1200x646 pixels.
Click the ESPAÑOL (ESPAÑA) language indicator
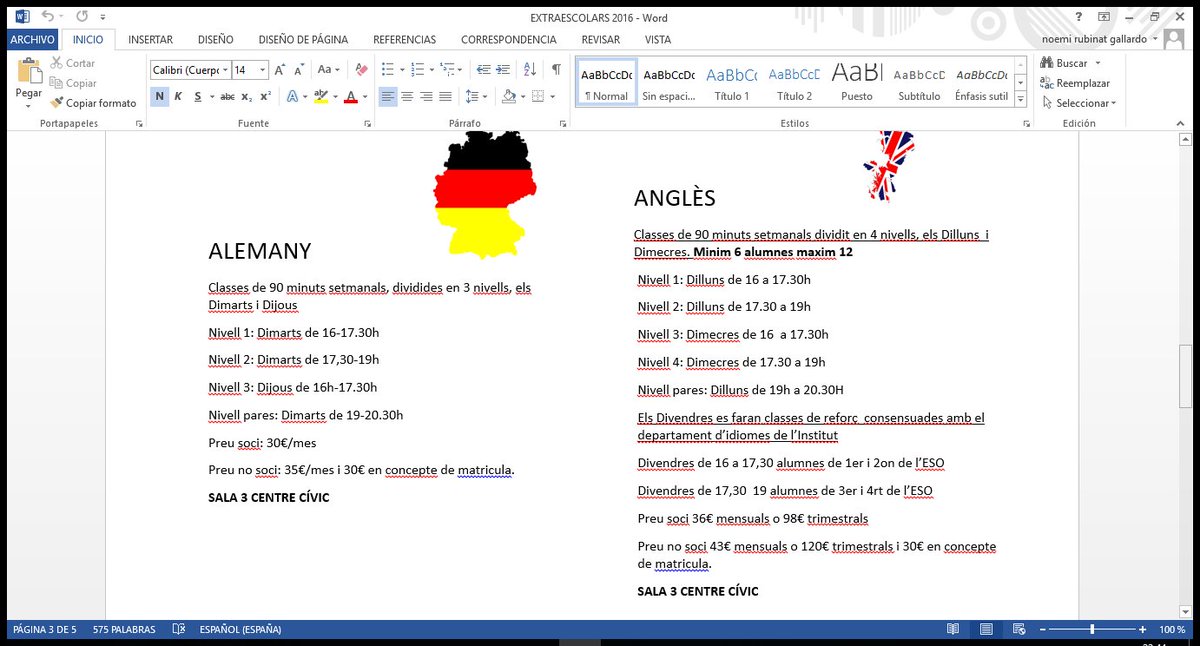241,630
